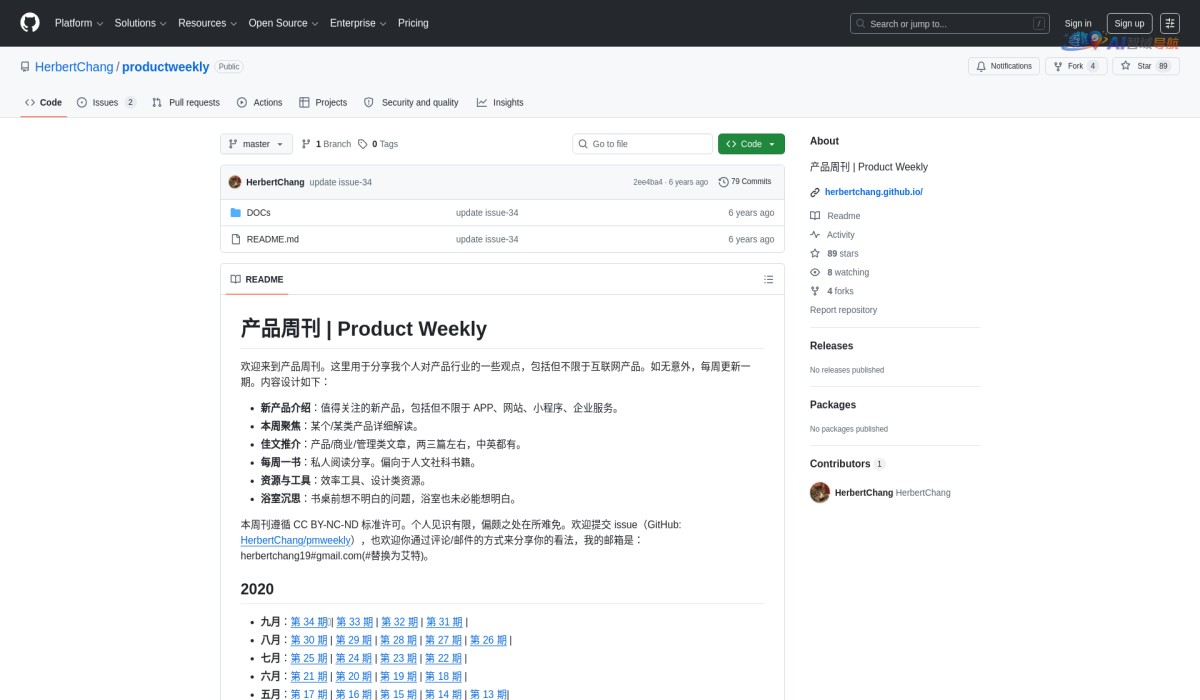Click the GitHub logo icon
Image resolution: width=1200 pixels, height=700 pixels.
30,23
